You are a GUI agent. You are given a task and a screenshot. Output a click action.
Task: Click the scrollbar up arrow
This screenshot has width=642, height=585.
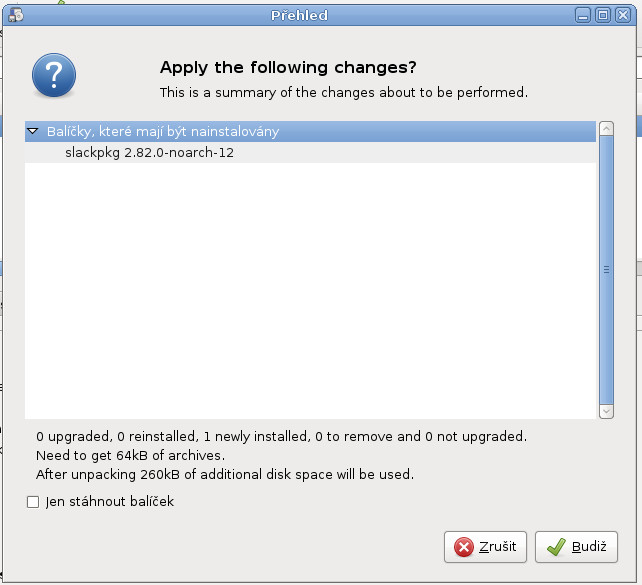(606, 129)
